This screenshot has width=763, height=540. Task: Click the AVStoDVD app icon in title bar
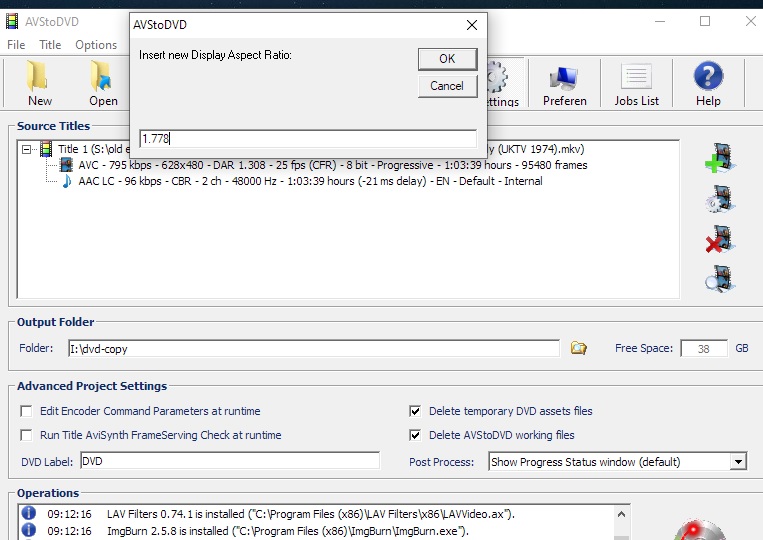[x=12, y=21]
